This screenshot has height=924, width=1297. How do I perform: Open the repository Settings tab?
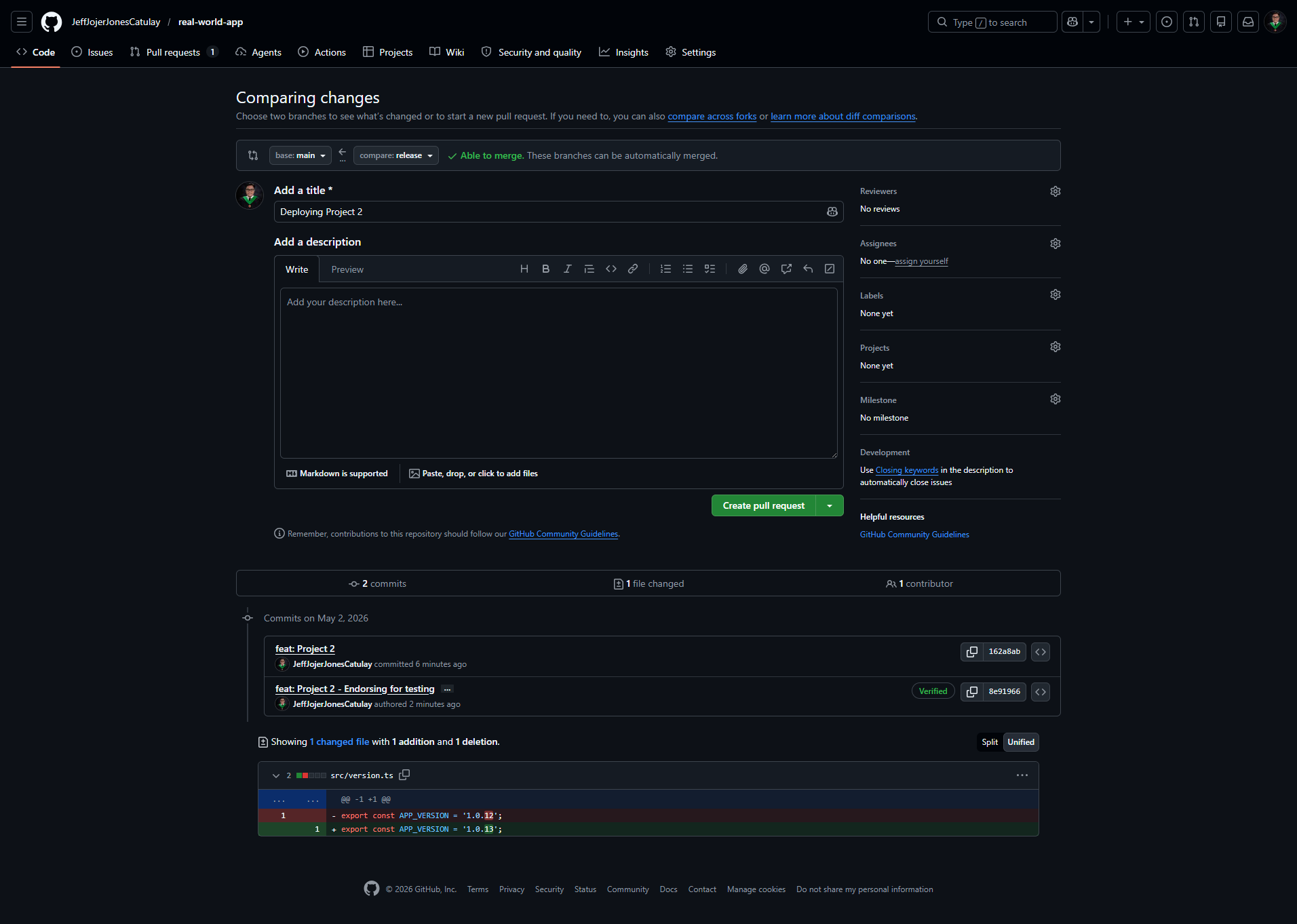click(691, 52)
